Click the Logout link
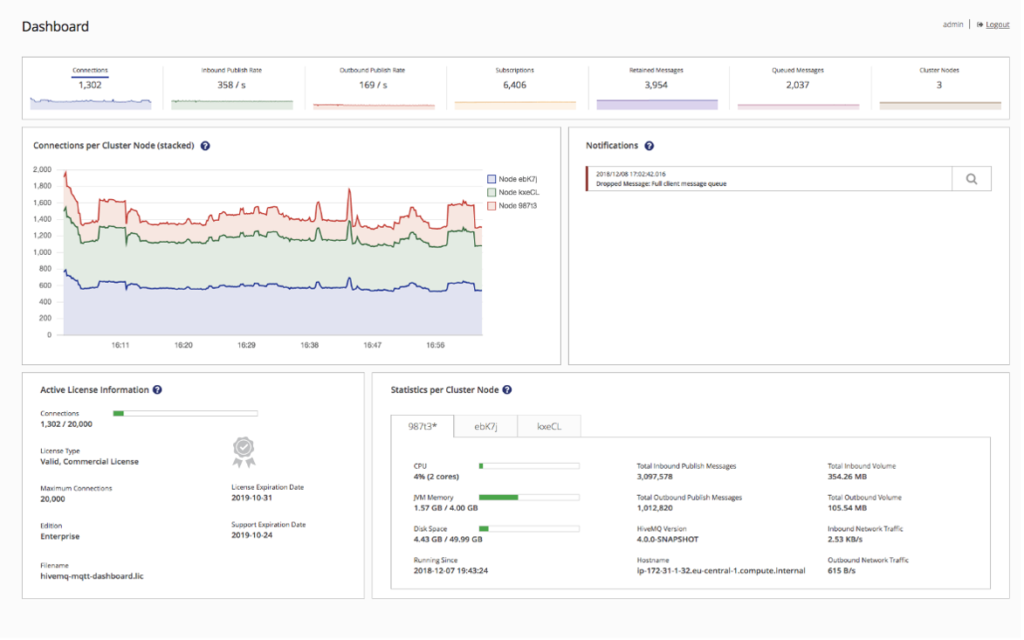 point(998,25)
